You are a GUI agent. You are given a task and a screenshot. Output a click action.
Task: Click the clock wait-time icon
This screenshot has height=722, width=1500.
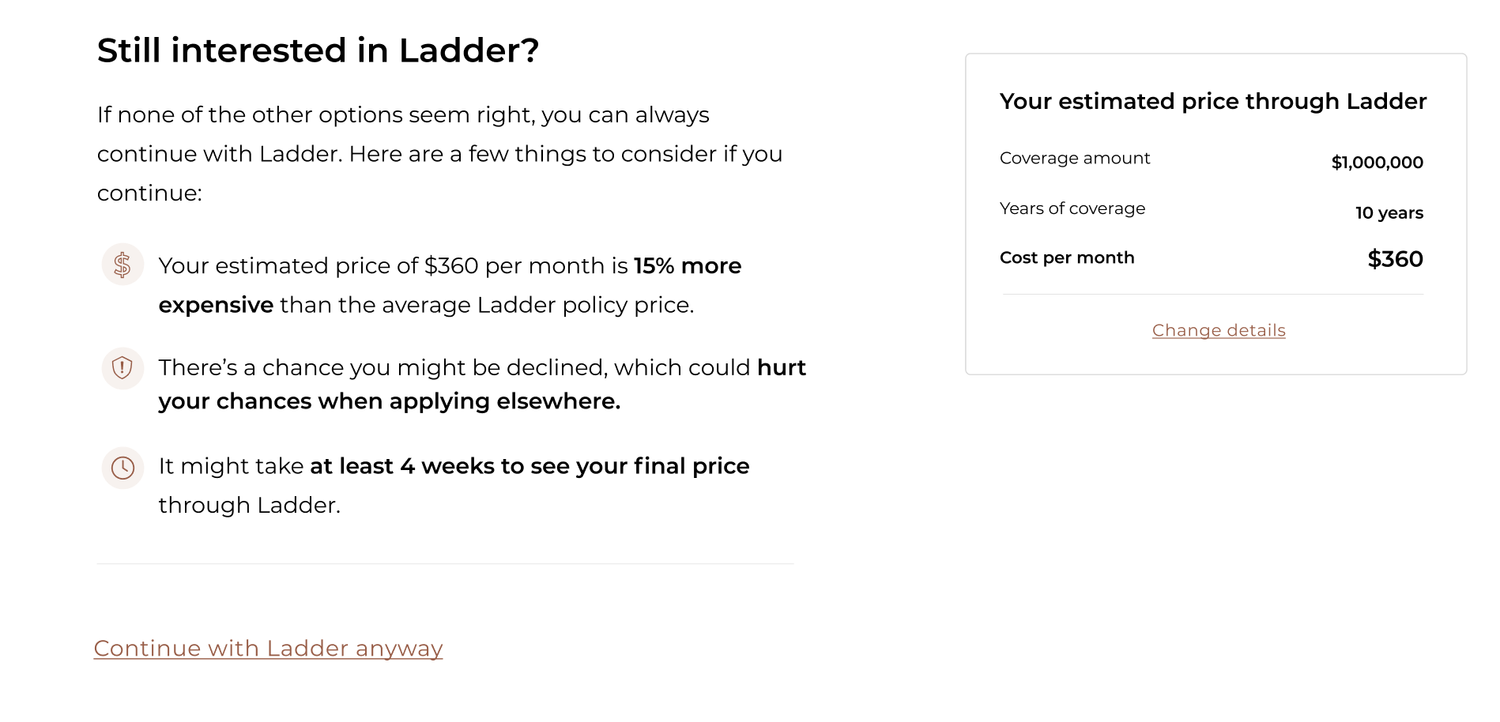[122, 467]
